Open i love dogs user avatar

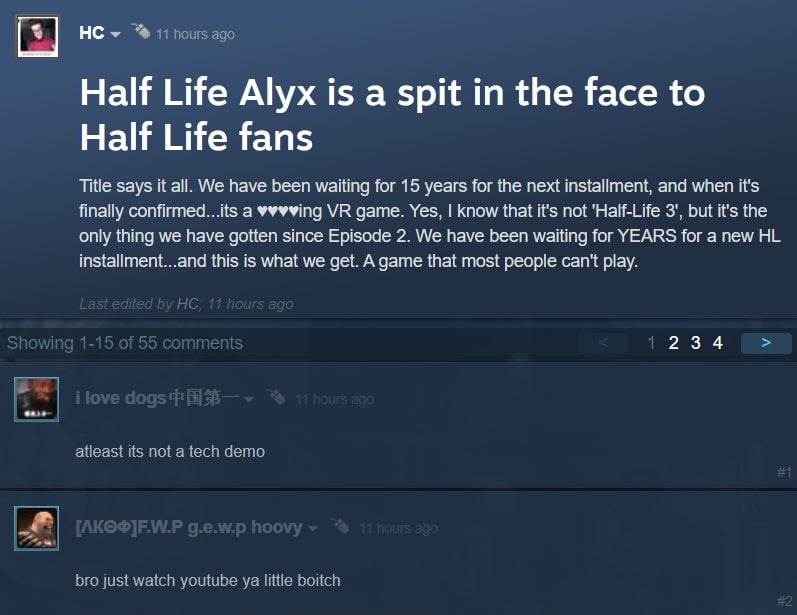[x=37, y=399]
